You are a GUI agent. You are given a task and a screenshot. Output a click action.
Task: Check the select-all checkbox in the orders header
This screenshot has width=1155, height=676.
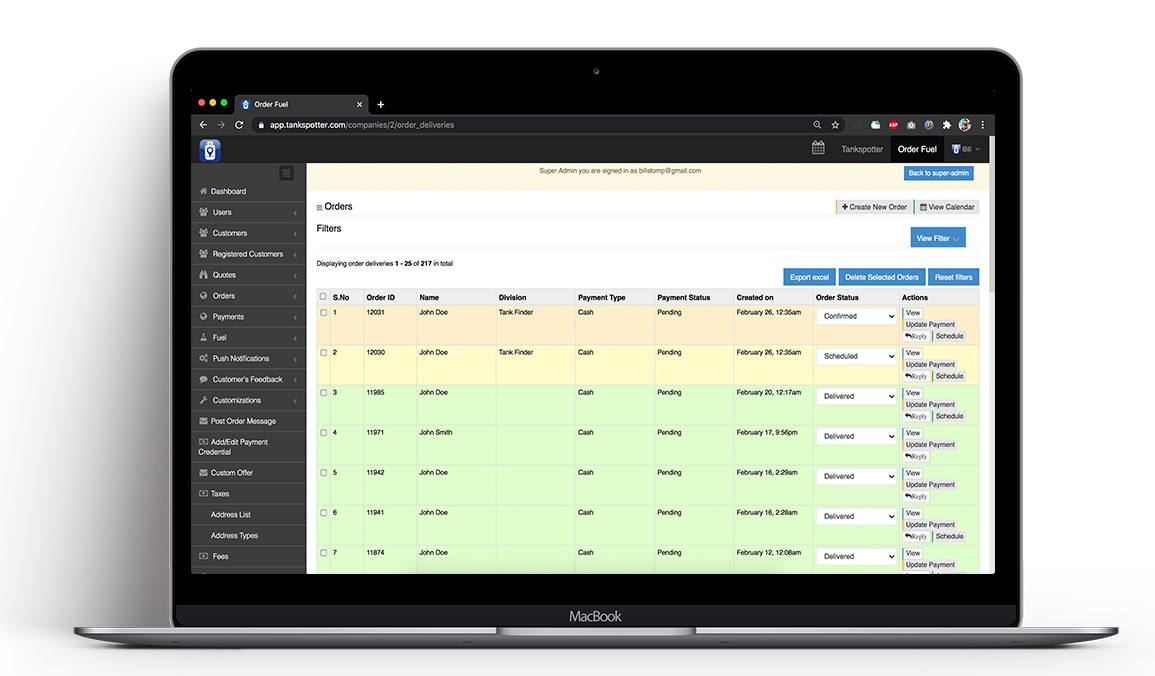[322, 297]
